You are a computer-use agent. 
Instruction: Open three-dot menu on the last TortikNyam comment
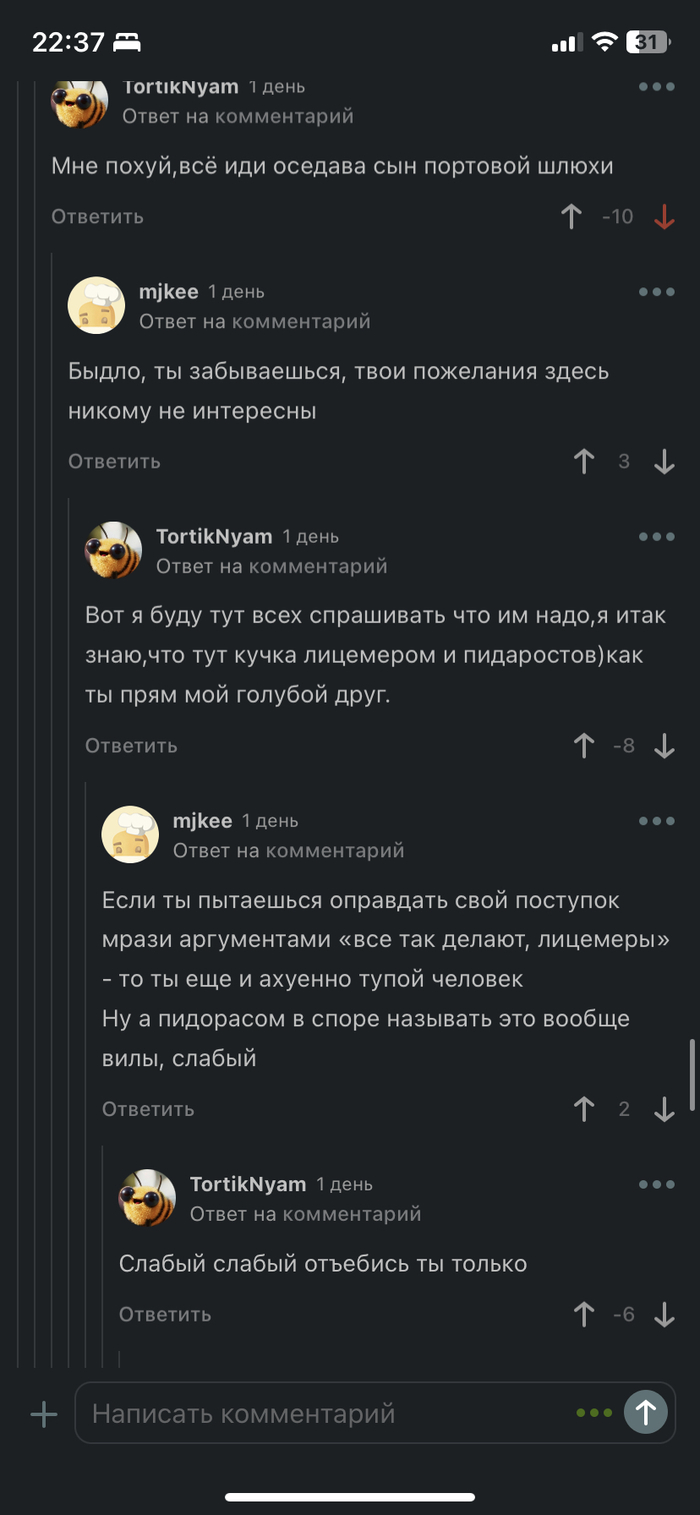657,1184
